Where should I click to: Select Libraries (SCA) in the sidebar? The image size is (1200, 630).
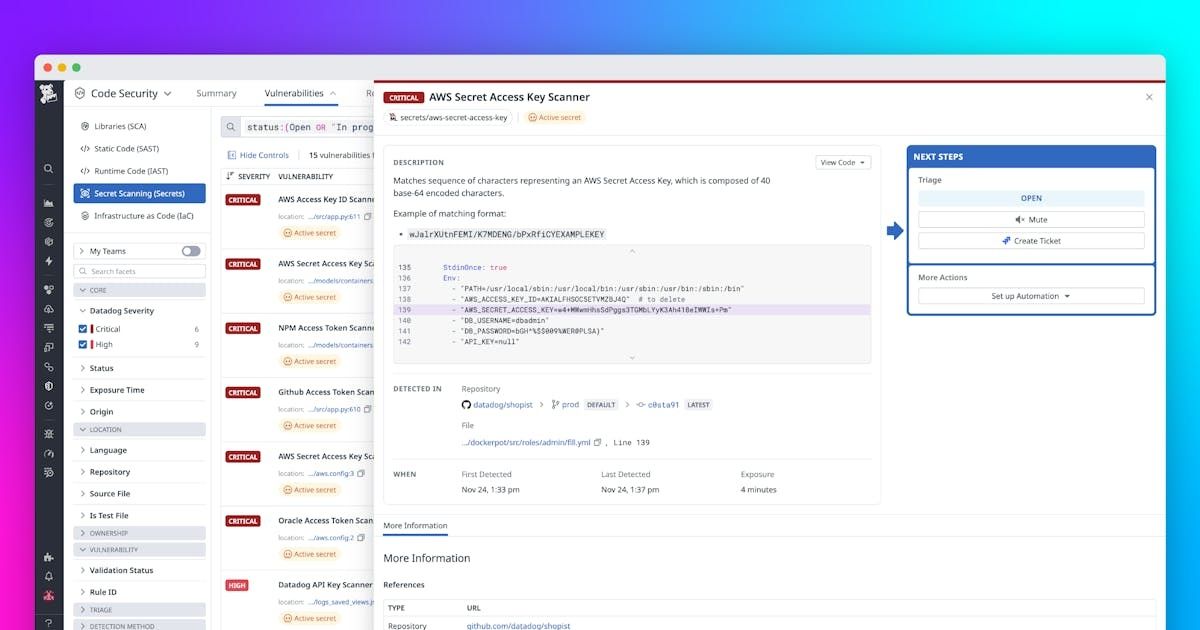(x=120, y=127)
